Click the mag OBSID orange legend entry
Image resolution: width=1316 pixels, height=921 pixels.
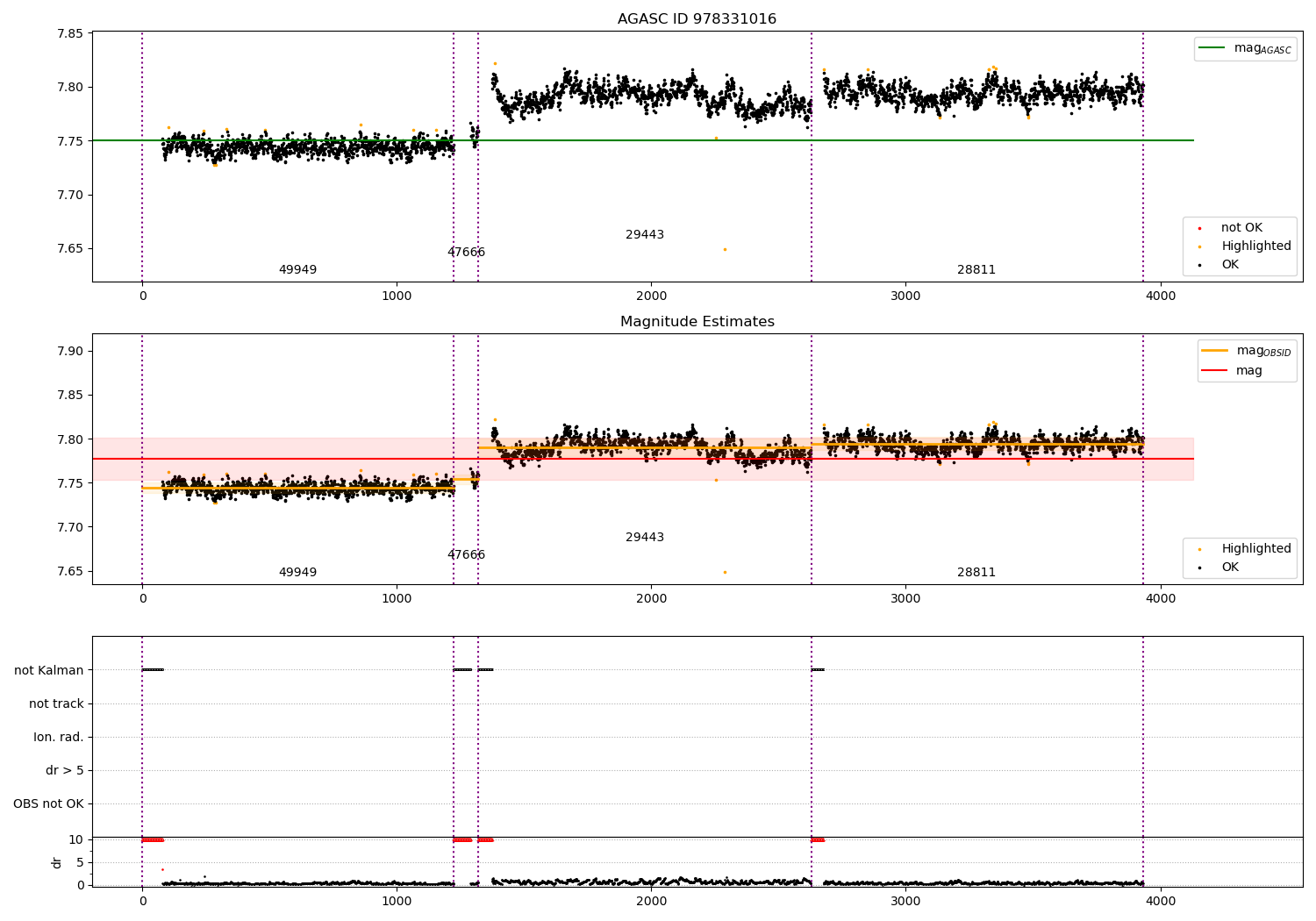click(x=1245, y=351)
